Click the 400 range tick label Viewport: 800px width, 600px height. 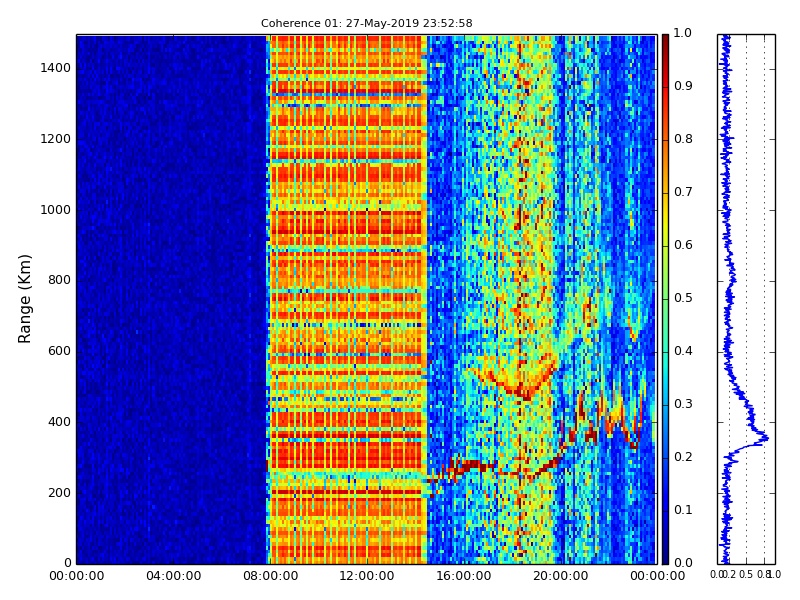pos(59,422)
